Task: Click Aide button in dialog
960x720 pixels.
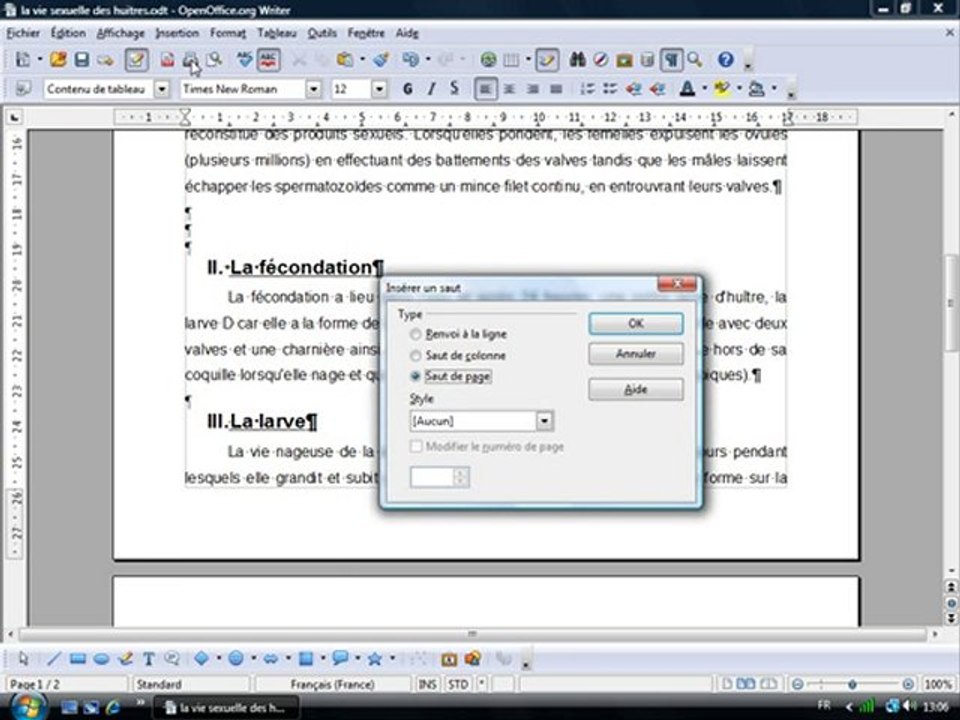Action: [x=636, y=389]
